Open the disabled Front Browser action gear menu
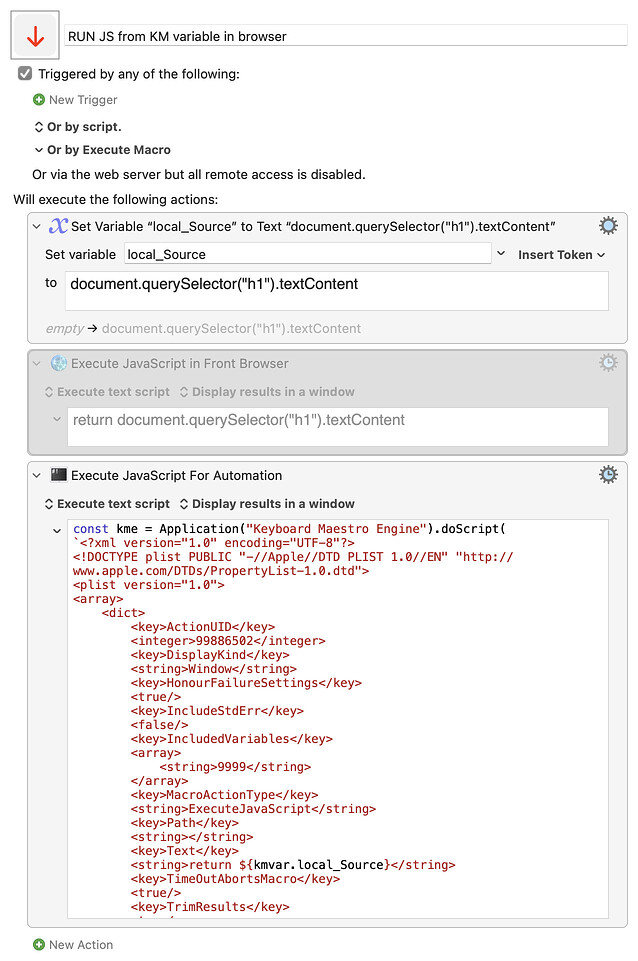 [608, 362]
